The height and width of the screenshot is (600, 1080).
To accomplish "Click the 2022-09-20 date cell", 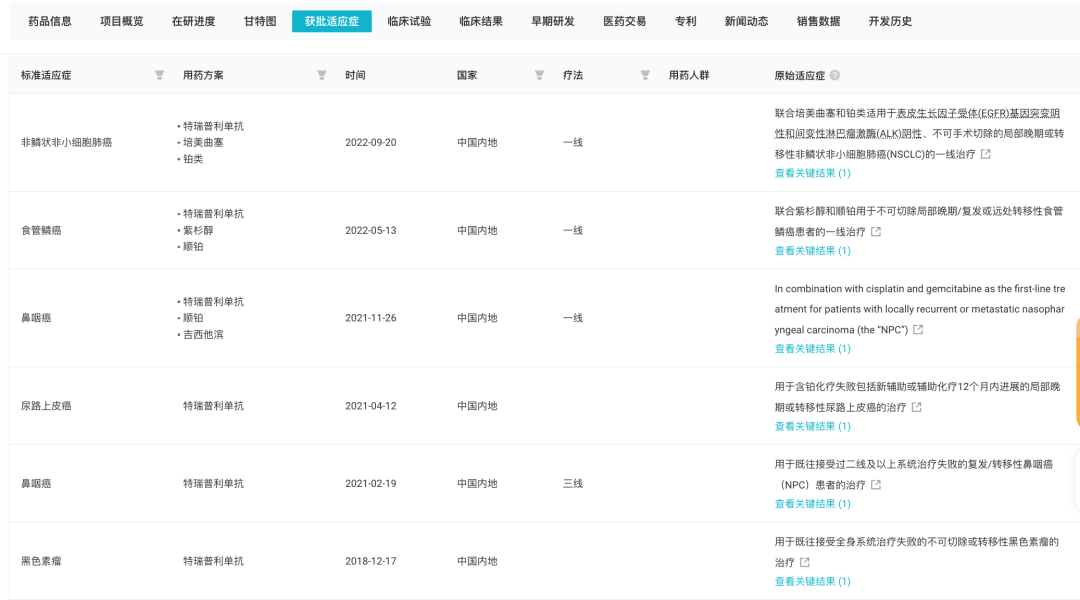I will [x=371, y=143].
